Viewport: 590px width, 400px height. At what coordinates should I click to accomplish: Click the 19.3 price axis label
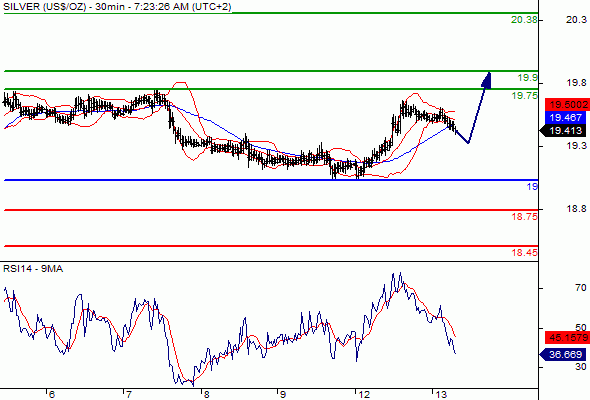576,146
